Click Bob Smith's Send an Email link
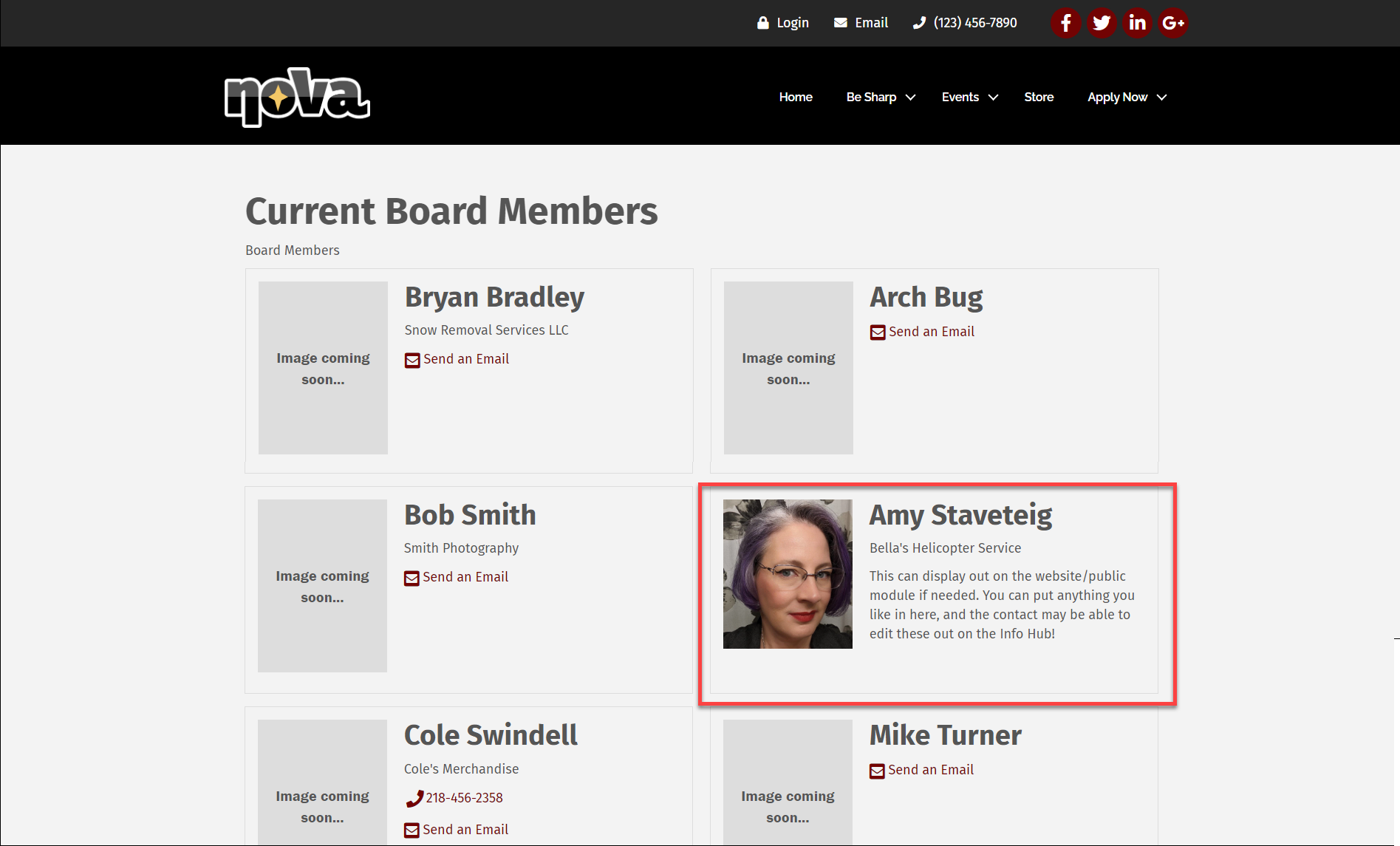Viewport: 1400px width, 846px height. point(465,577)
